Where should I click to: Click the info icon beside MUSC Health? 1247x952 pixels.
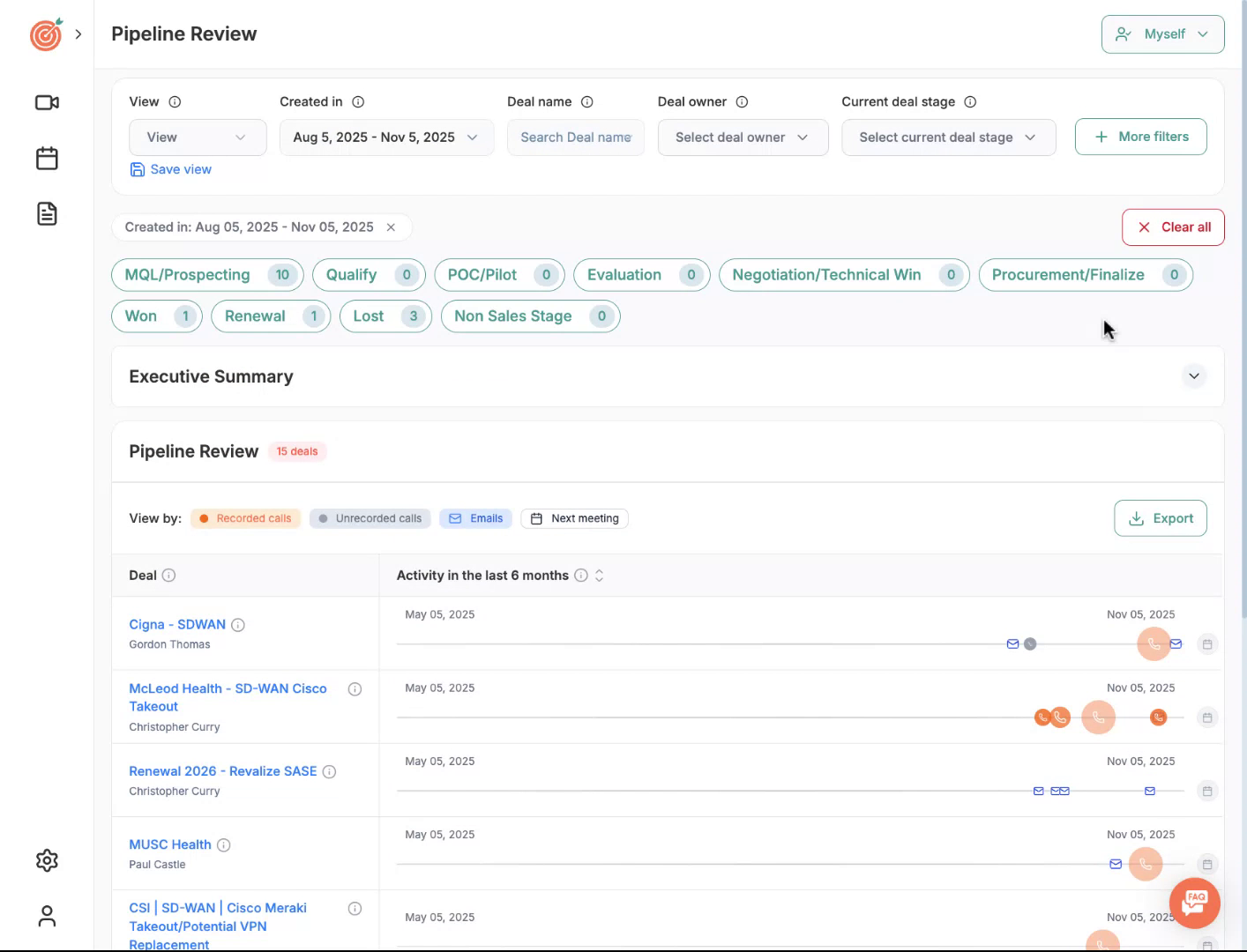[x=224, y=844]
